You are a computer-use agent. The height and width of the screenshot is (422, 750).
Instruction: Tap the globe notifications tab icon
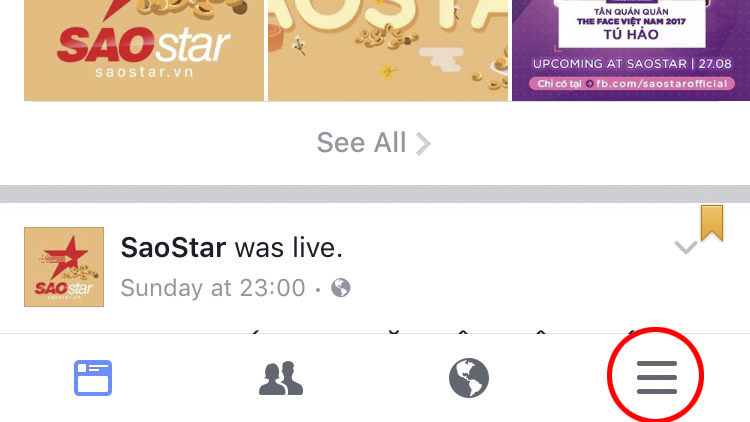tap(469, 378)
